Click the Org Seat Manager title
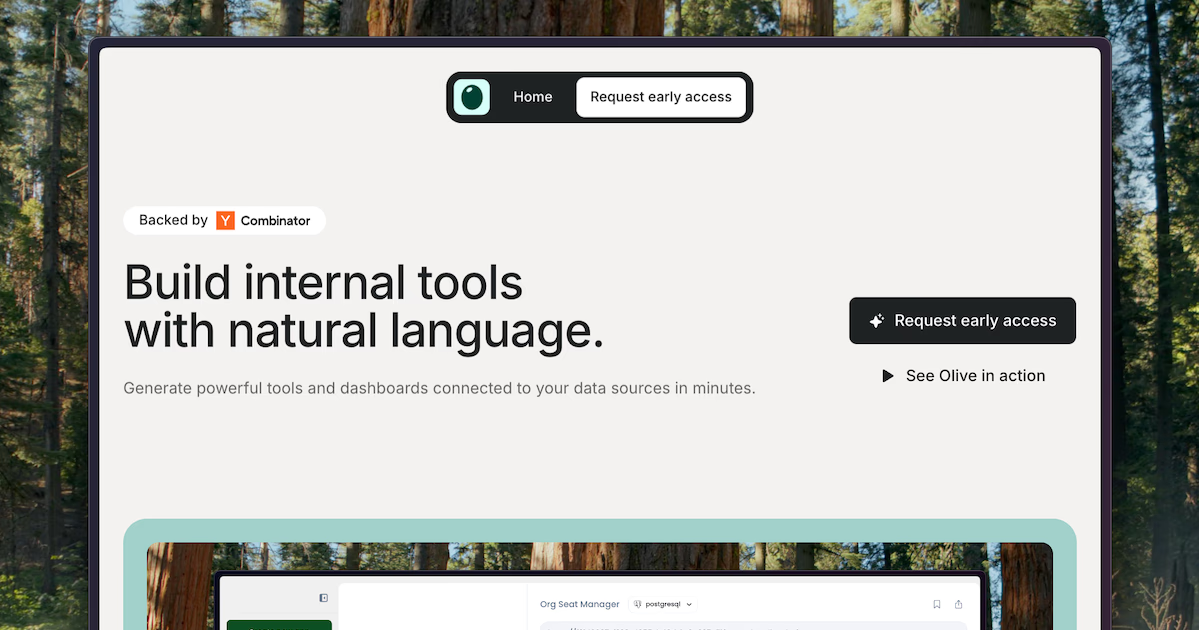This screenshot has height=630, width=1199. (x=579, y=604)
